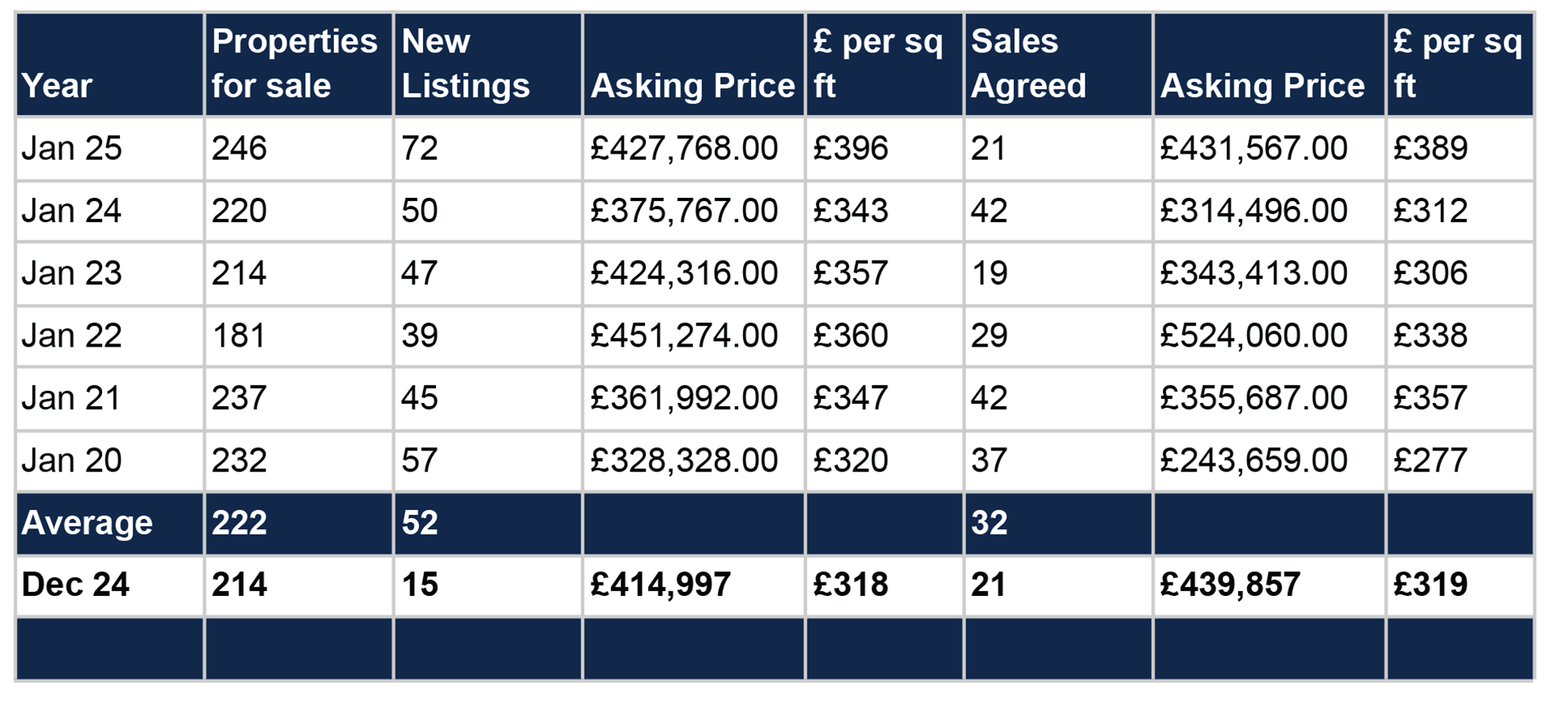Select the £439,857 cell in Dec 24 row
Image resolution: width=1568 pixels, height=707 pixels.
1229,585
